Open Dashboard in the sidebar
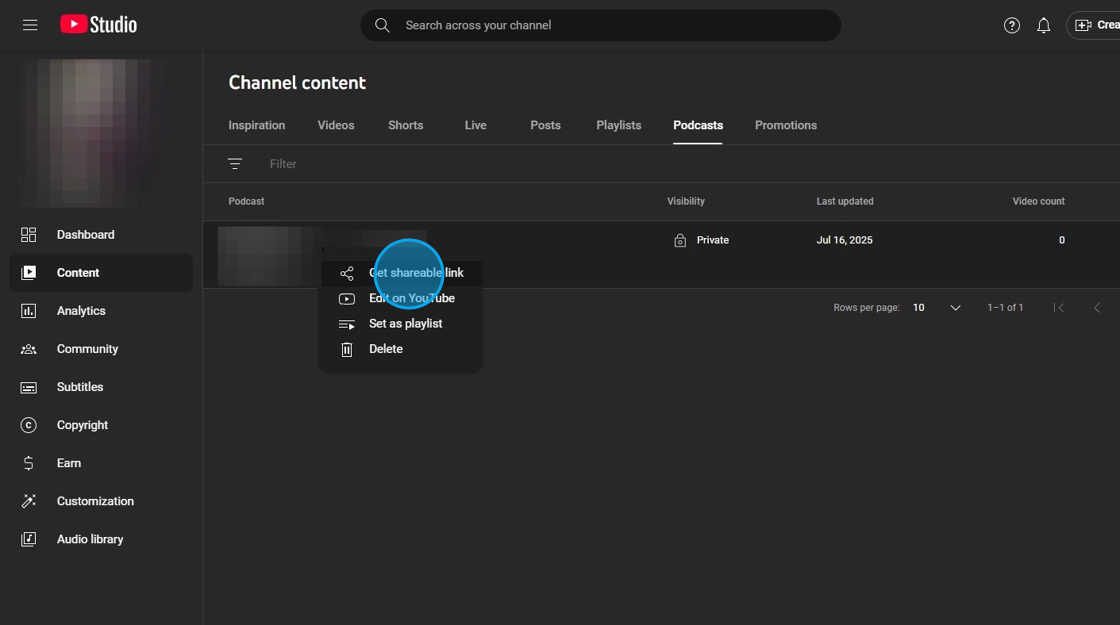The image size is (1120, 625). pos(101,234)
